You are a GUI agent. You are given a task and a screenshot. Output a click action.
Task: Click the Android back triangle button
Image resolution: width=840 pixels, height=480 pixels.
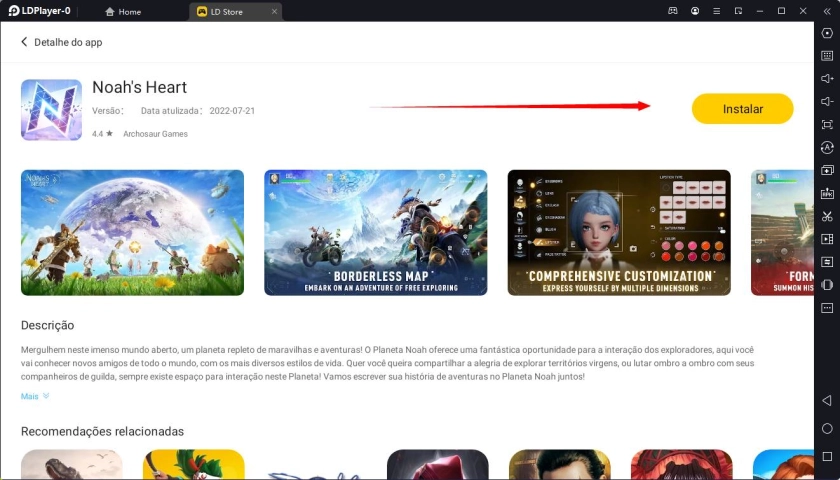click(827, 401)
